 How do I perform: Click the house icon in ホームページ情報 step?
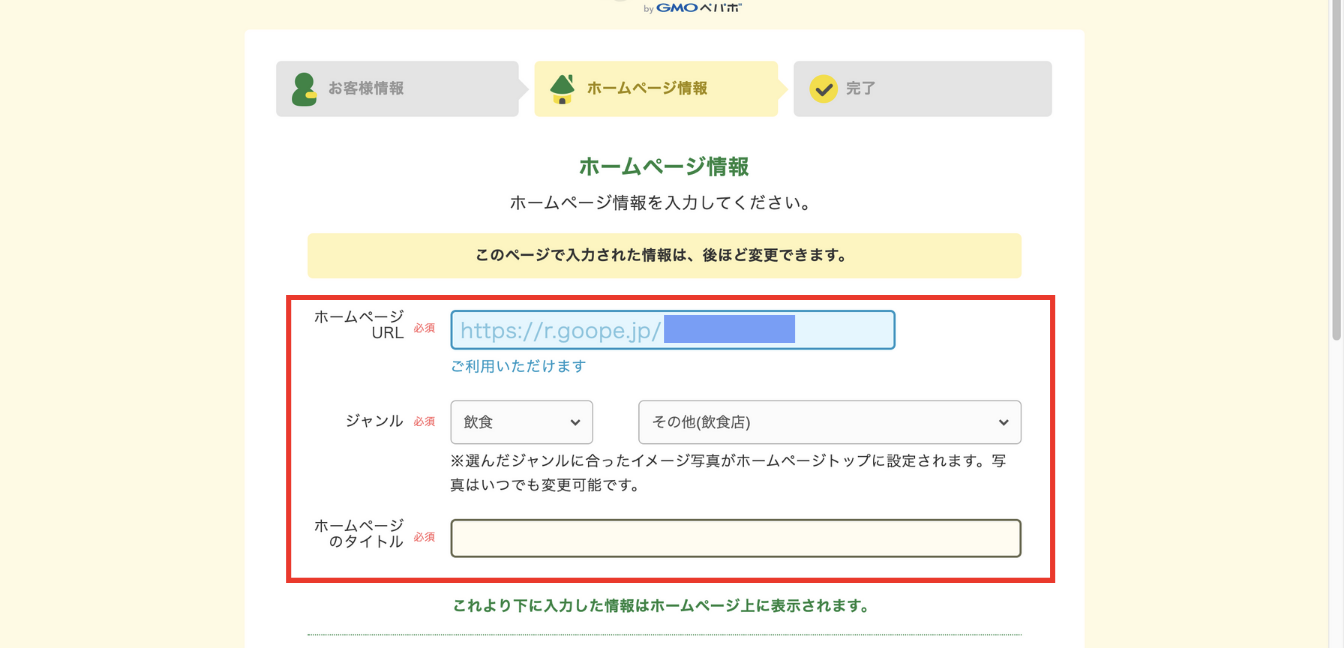pos(563,89)
